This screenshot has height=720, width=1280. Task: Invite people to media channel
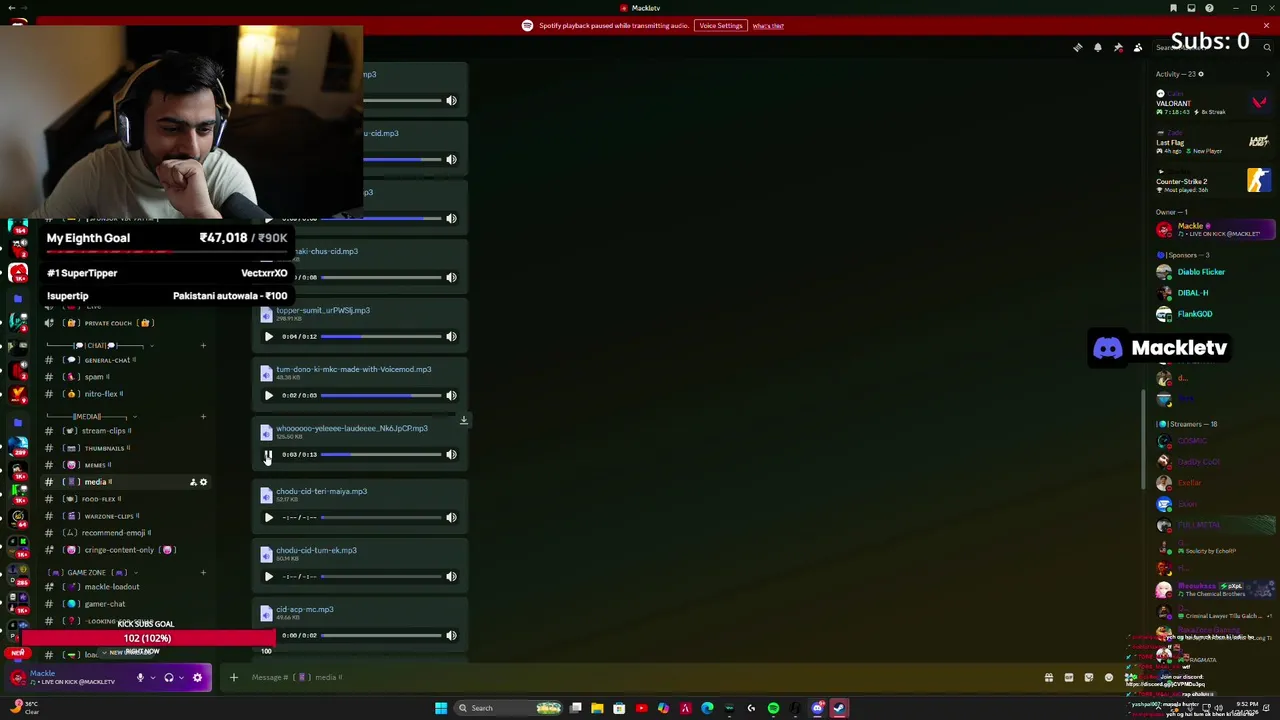193,482
